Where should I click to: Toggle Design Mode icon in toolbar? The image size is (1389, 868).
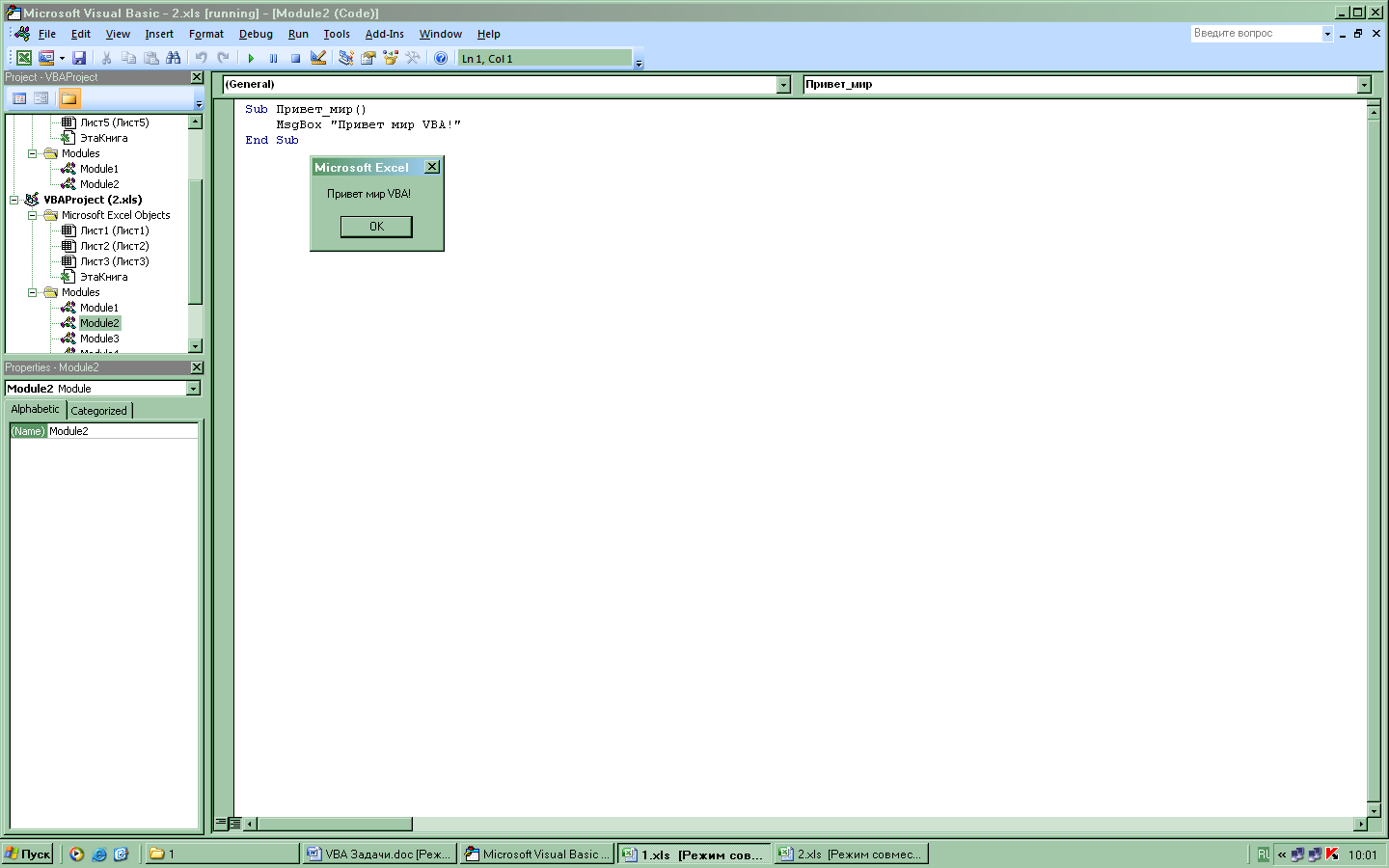318,58
